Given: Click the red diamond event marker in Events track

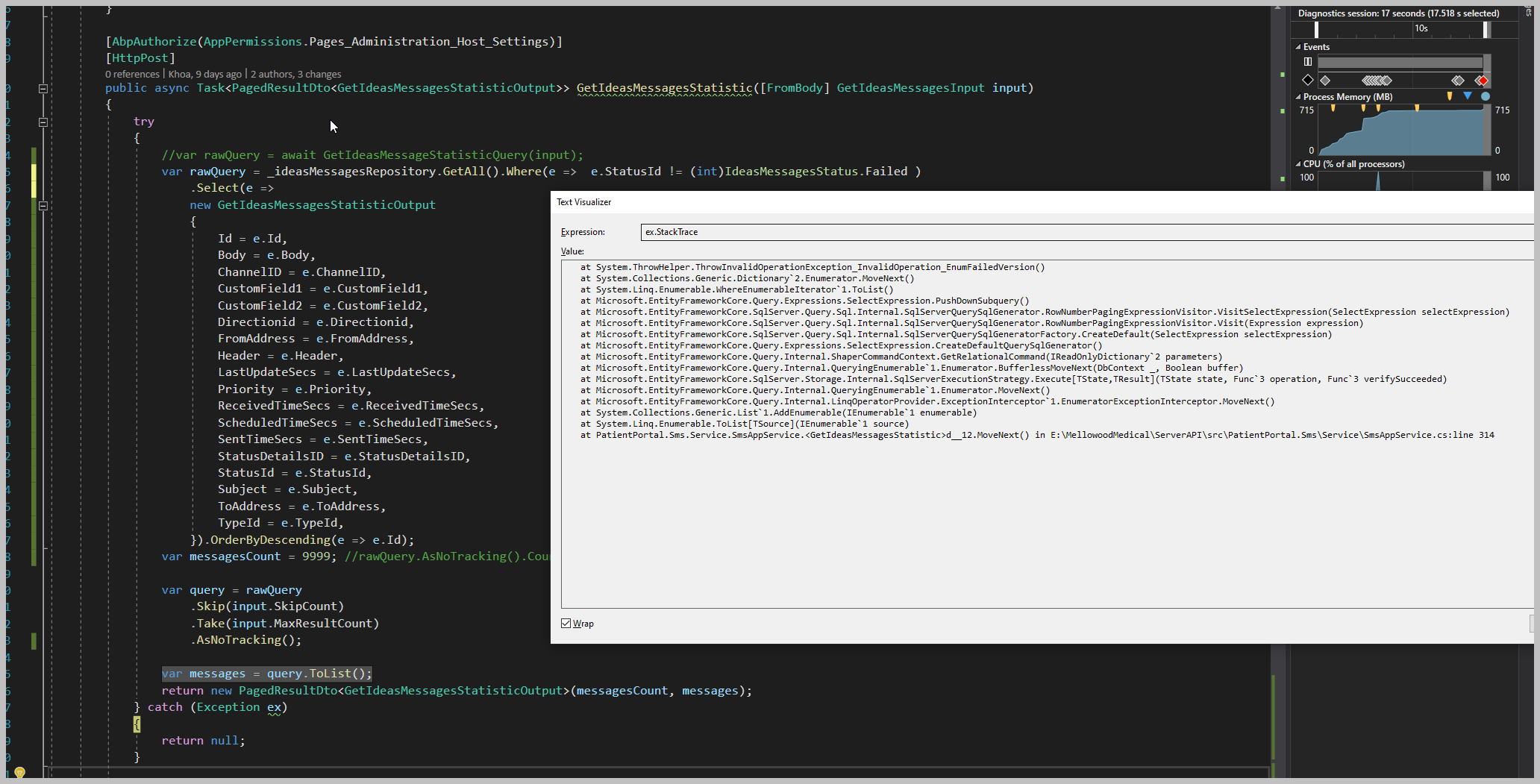Looking at the screenshot, I should (x=1483, y=81).
